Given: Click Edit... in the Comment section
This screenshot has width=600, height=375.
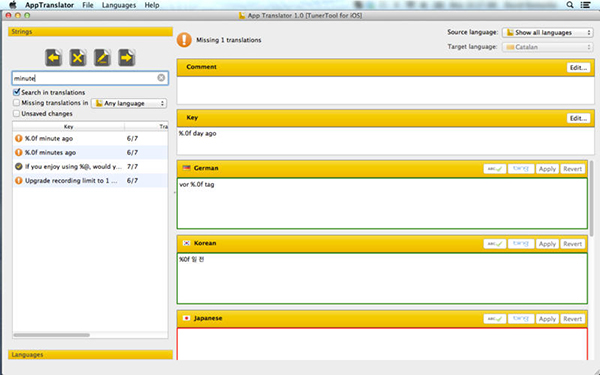Looking at the screenshot, I should point(578,68).
